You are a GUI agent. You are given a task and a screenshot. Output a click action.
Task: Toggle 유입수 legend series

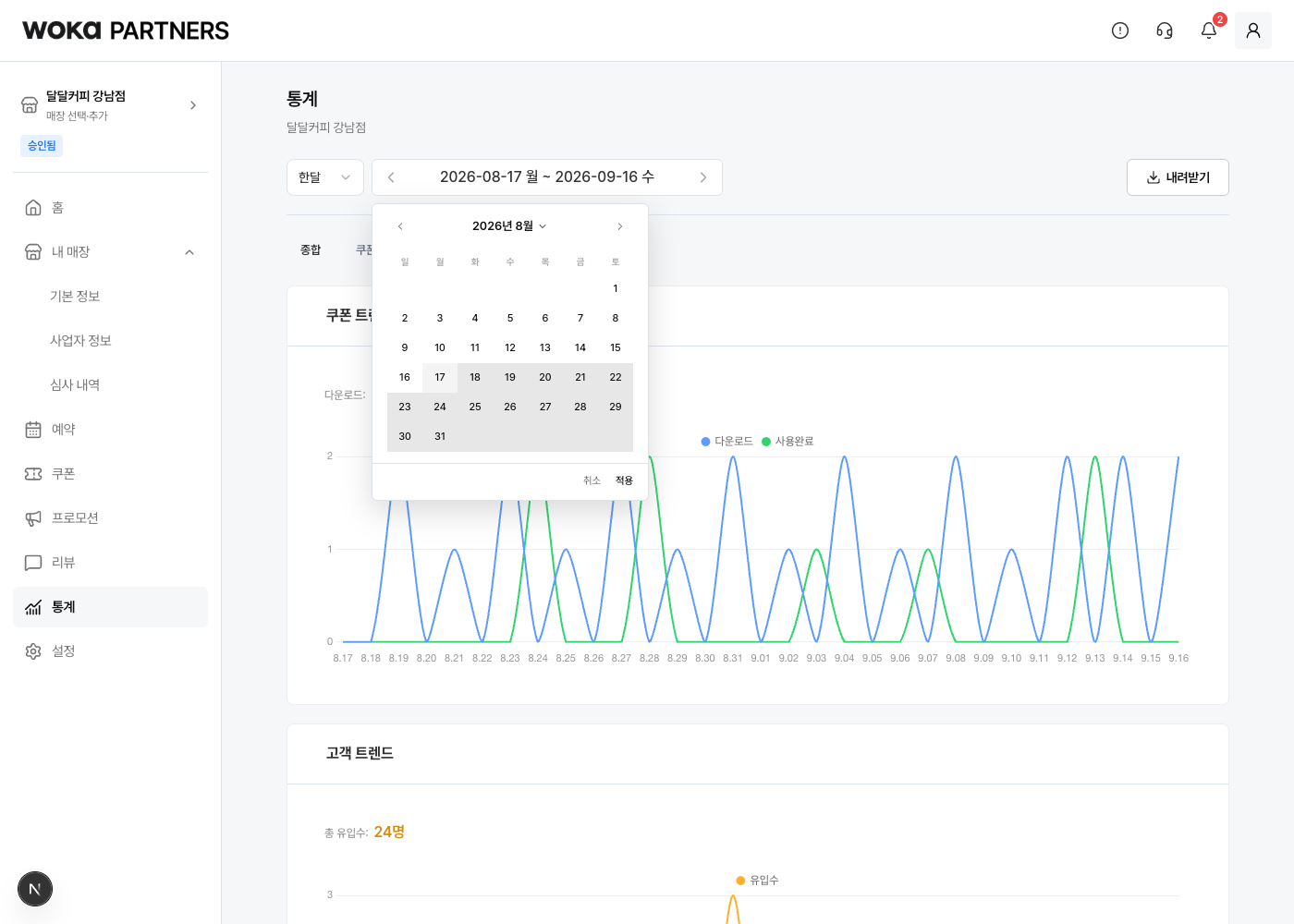tap(758, 881)
